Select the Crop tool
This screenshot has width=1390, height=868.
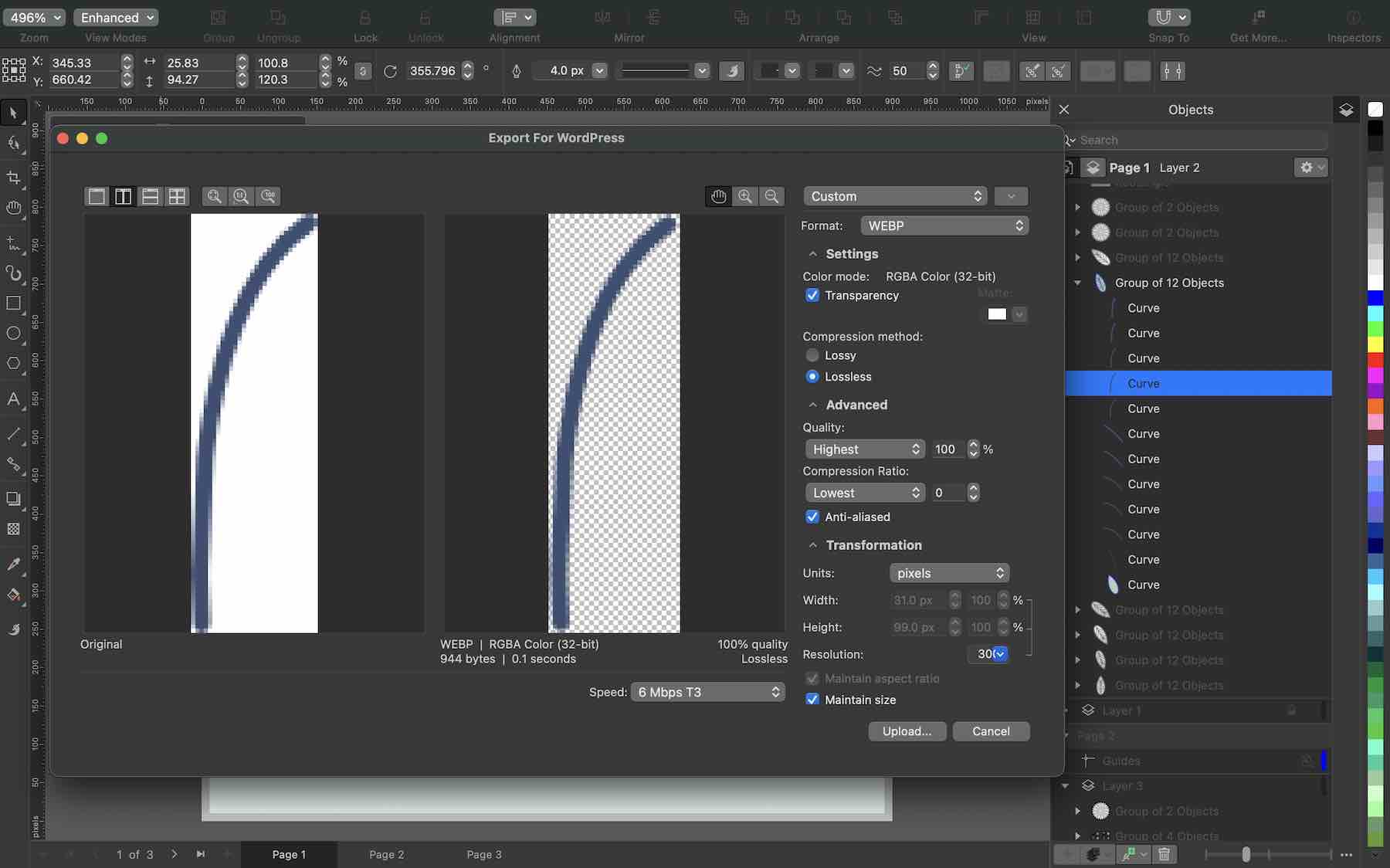tap(13, 178)
